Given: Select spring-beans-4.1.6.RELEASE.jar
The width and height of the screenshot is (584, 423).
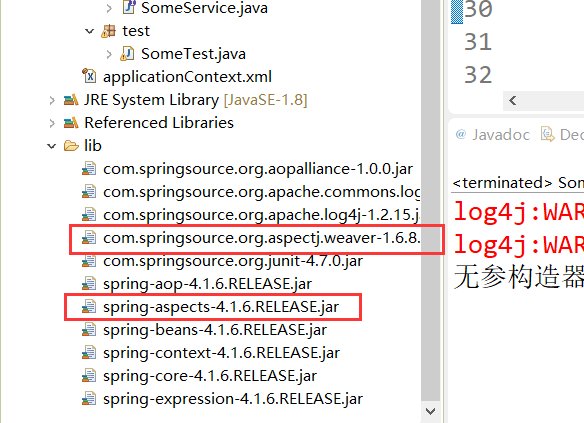Looking at the screenshot, I should pyautogui.click(x=215, y=330).
